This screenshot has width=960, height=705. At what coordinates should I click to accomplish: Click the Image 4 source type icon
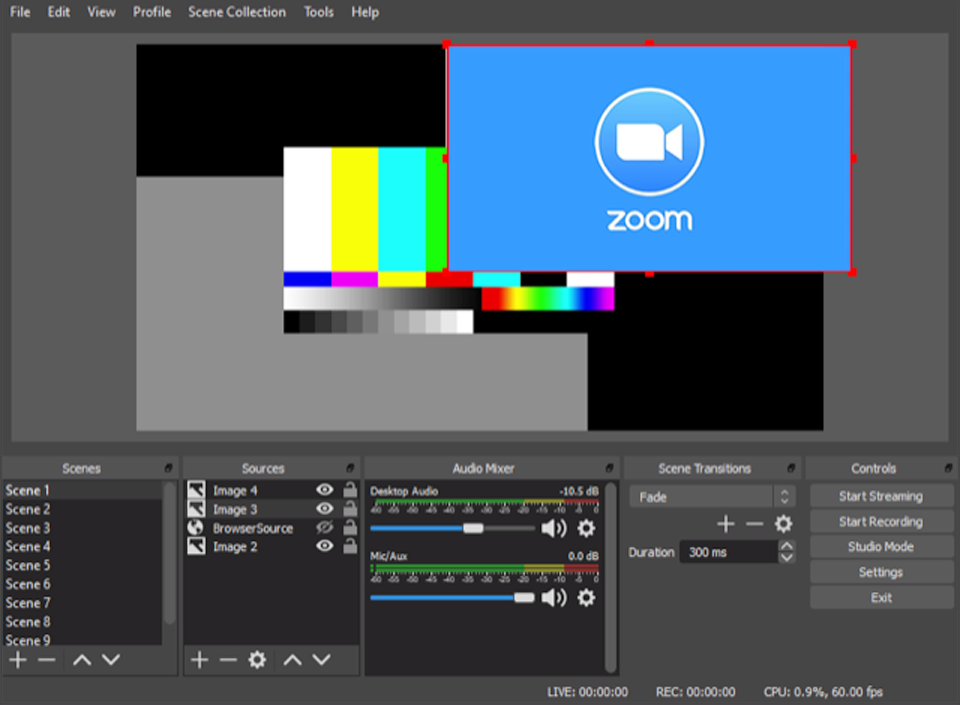pyautogui.click(x=196, y=490)
